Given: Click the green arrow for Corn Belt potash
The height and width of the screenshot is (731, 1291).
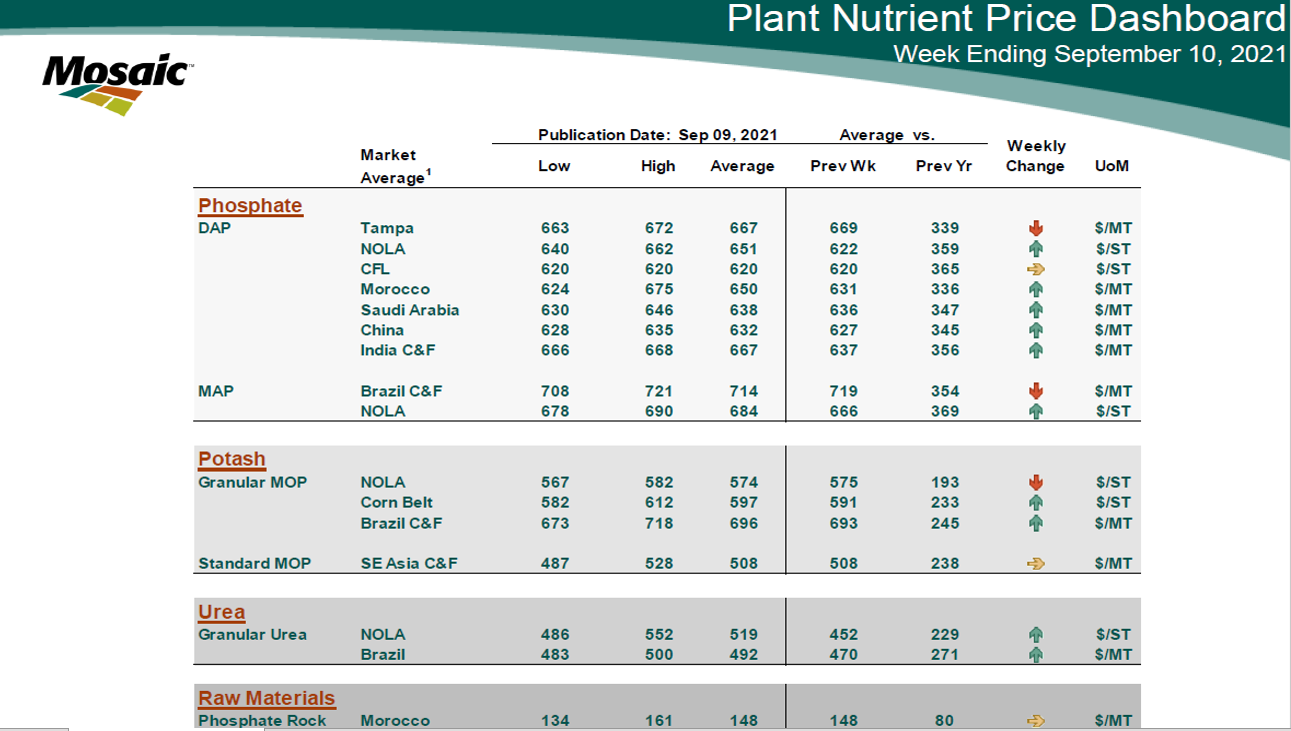Looking at the screenshot, I should pyautogui.click(x=1035, y=503).
